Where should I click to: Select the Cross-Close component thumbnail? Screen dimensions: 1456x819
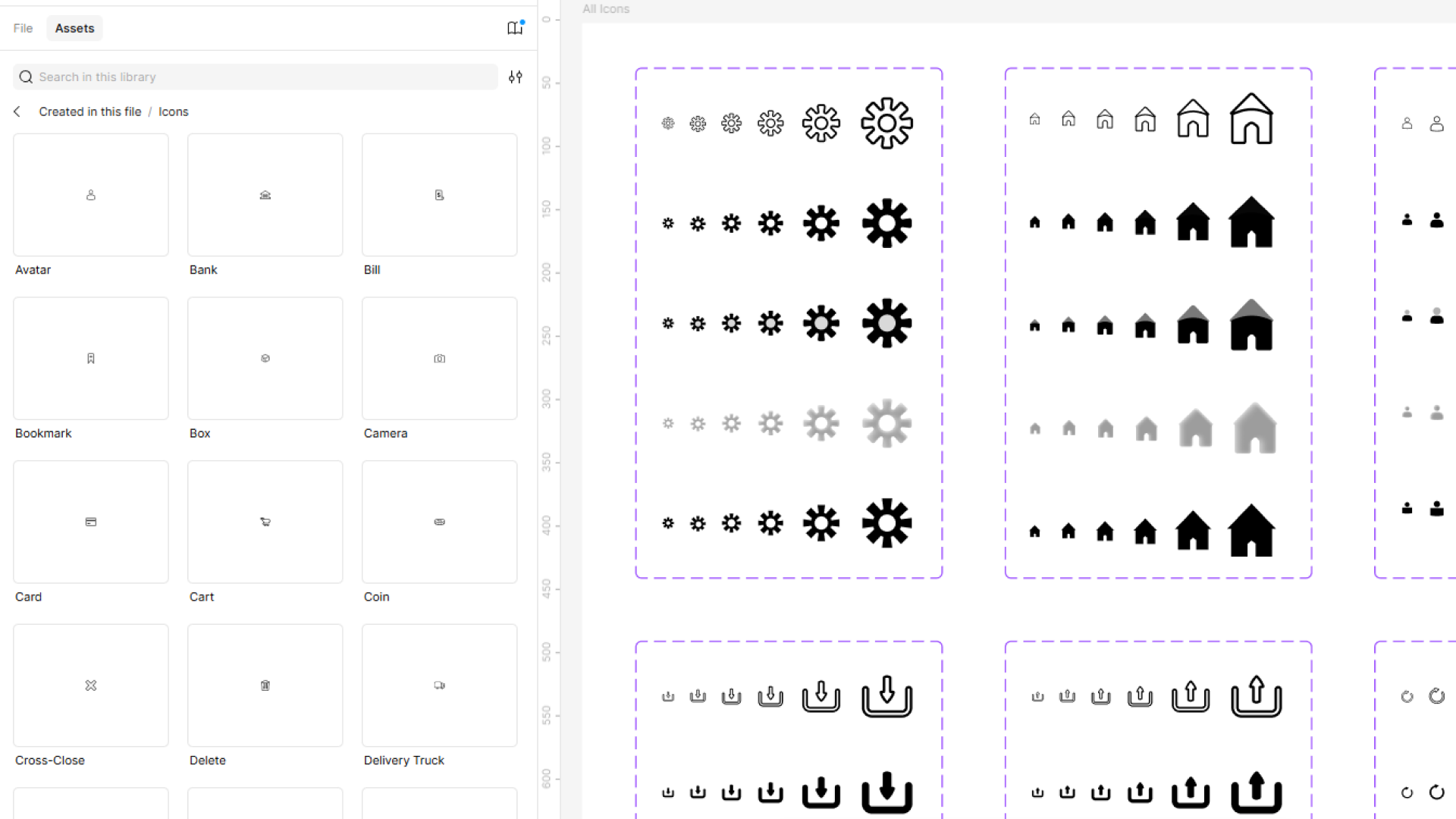point(91,686)
